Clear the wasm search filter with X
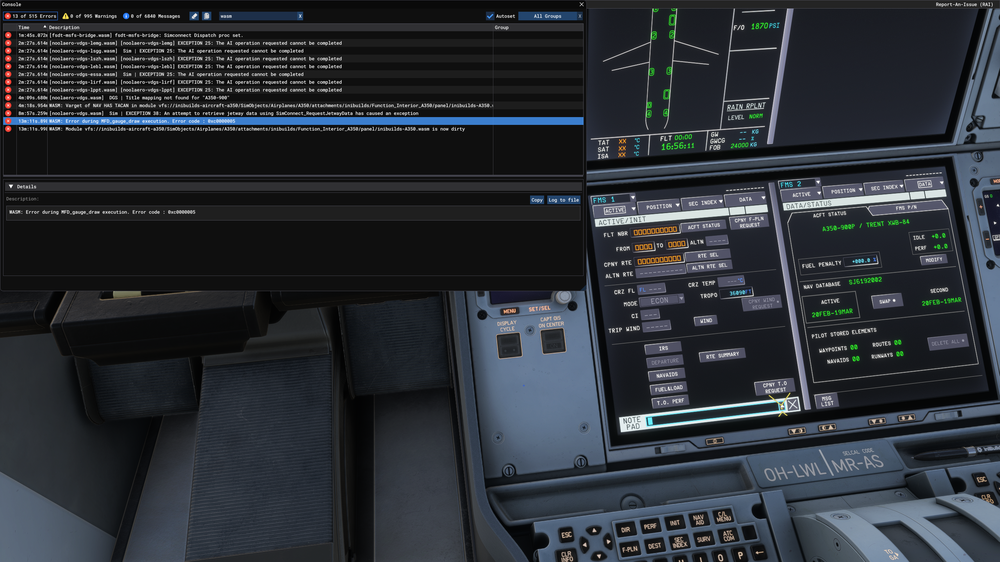Image resolution: width=1000 pixels, height=562 pixels. click(x=300, y=16)
